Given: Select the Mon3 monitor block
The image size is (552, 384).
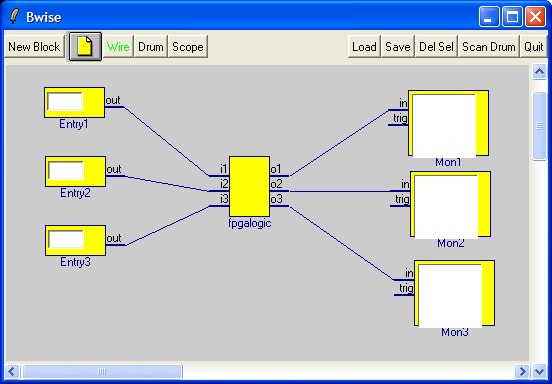Looking at the screenshot, I should coord(454,293).
